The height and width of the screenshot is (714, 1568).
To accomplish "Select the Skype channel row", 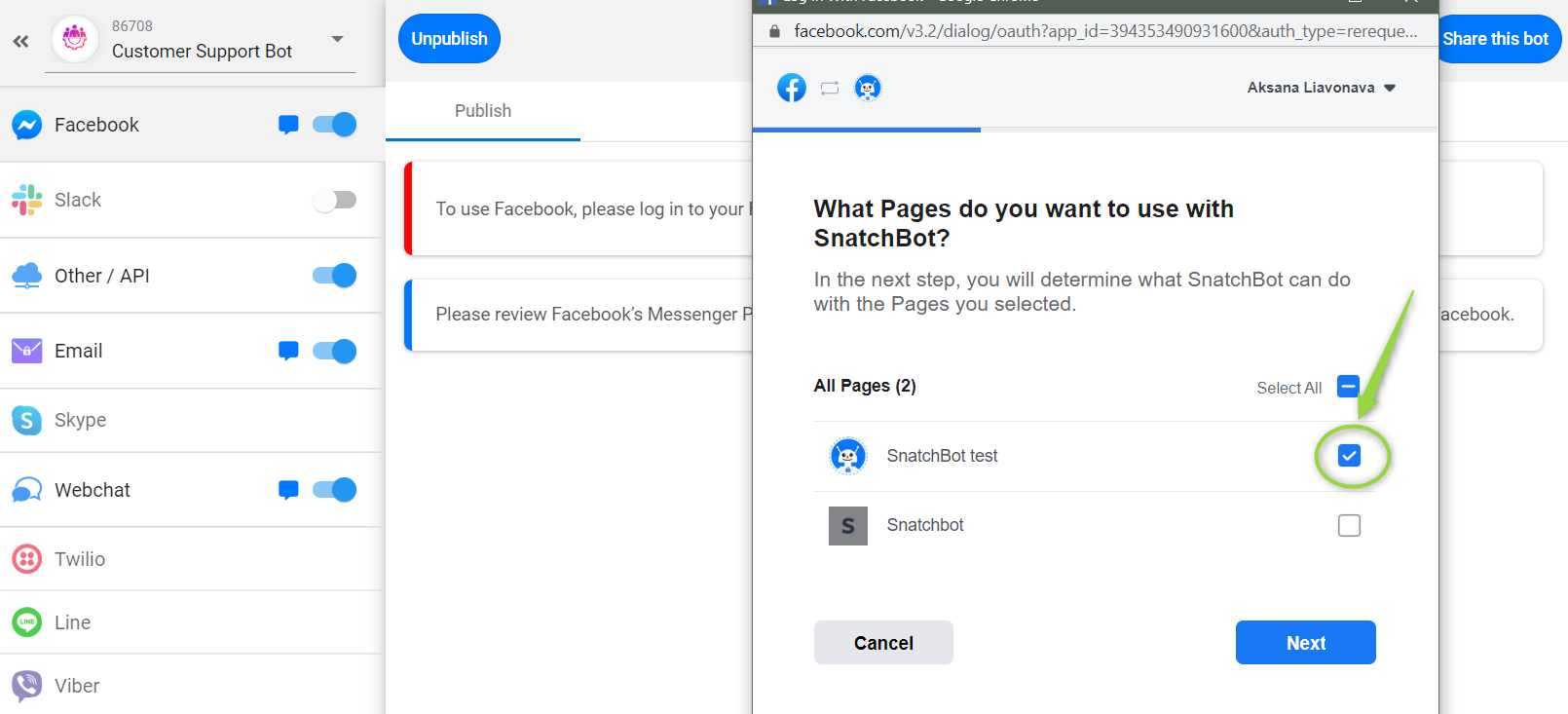I will click(192, 420).
